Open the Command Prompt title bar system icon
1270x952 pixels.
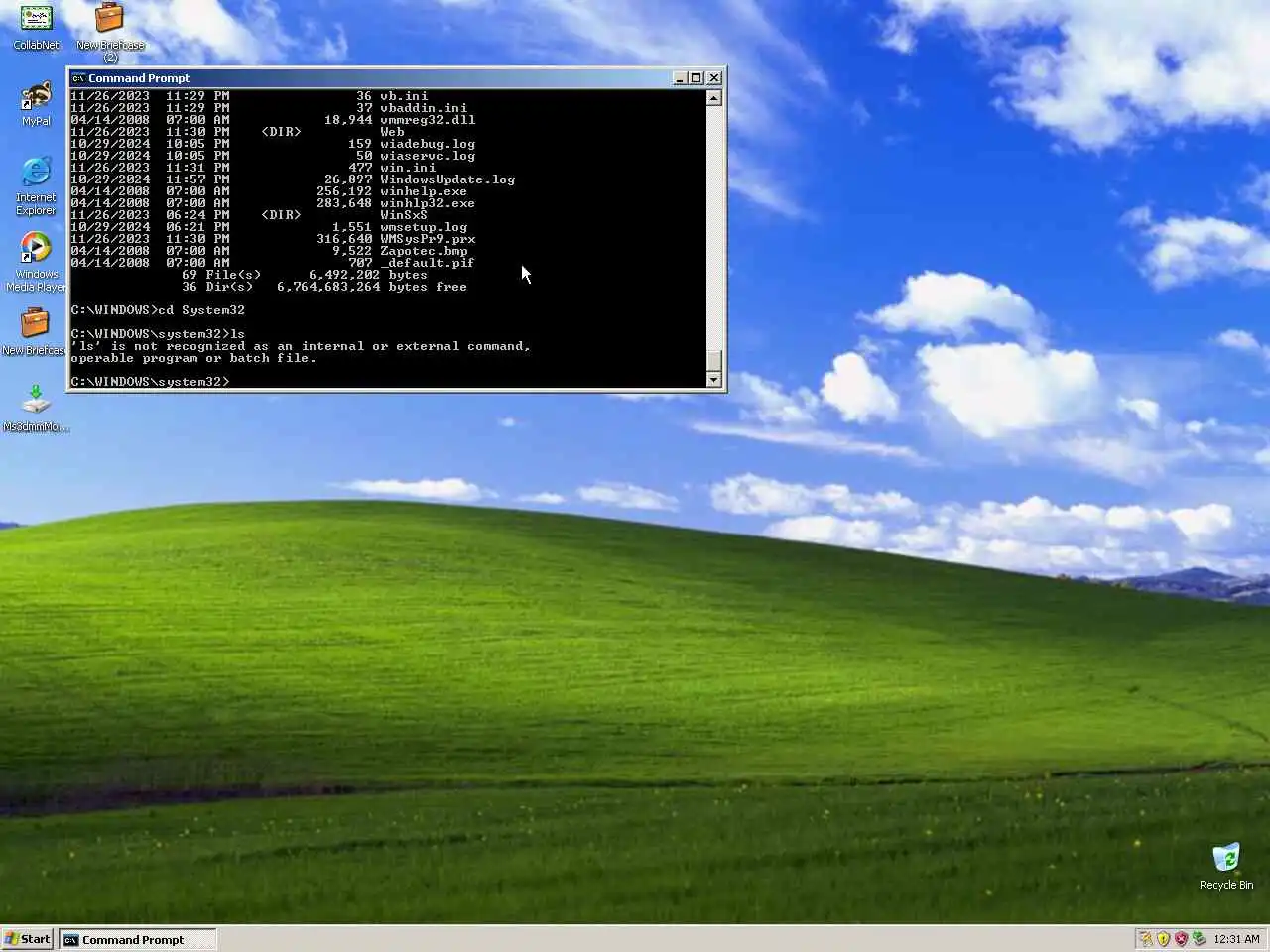78,78
